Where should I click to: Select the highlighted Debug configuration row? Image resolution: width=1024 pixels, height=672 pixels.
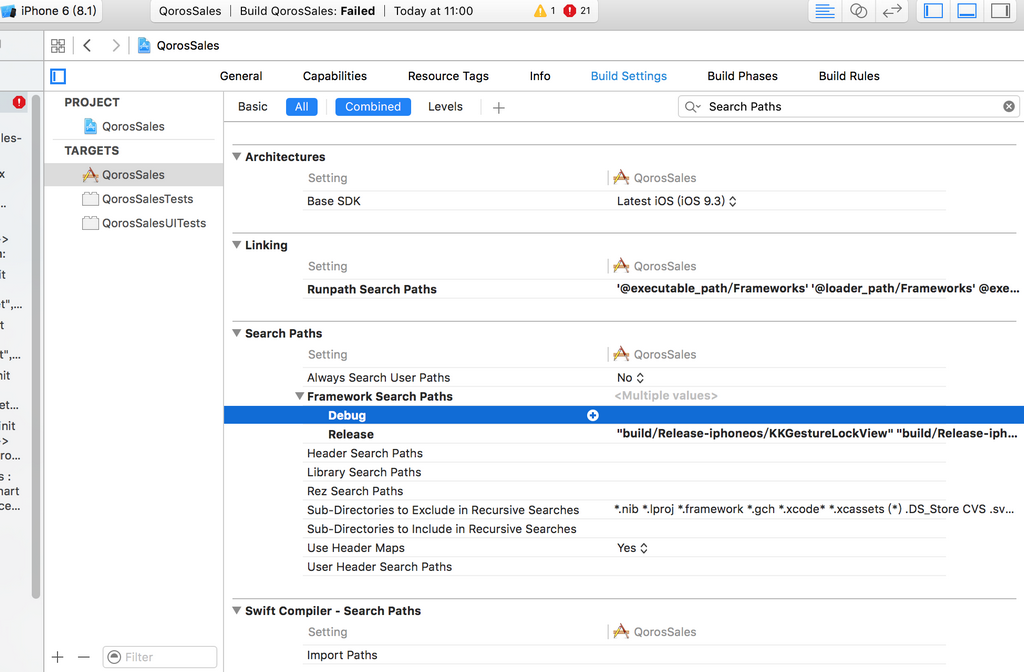coord(624,415)
